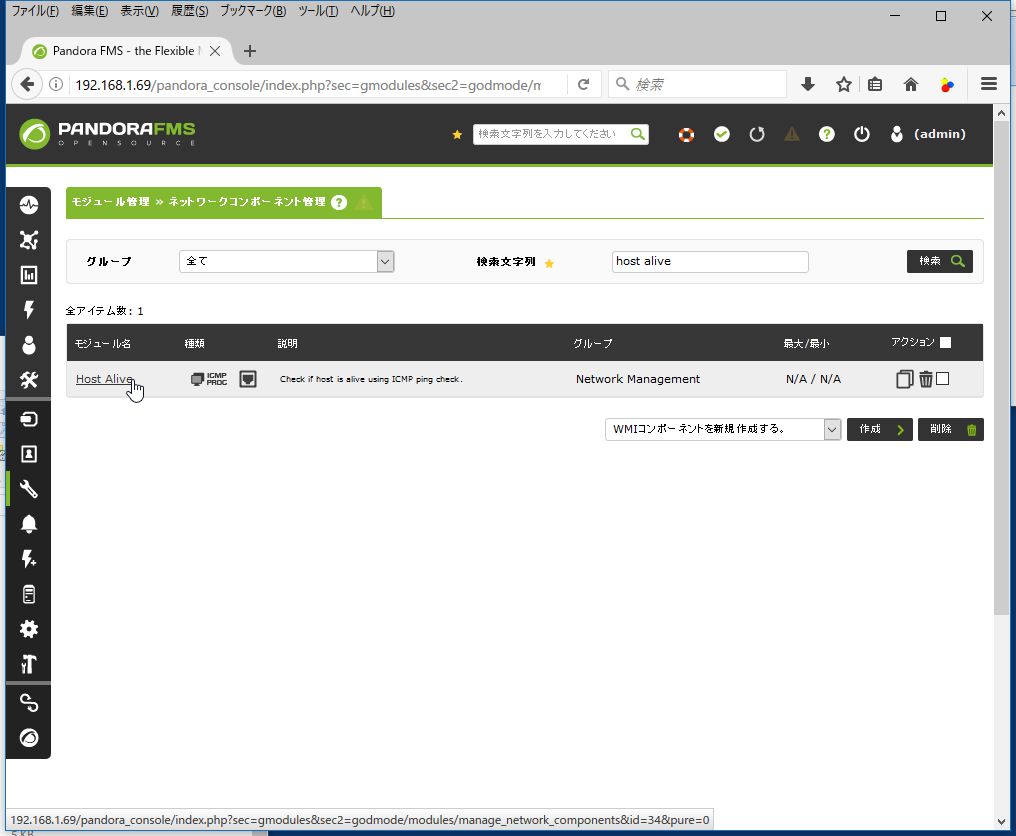Open the Topology maps sidebar icon
This screenshot has height=836, width=1016.
click(x=29, y=240)
